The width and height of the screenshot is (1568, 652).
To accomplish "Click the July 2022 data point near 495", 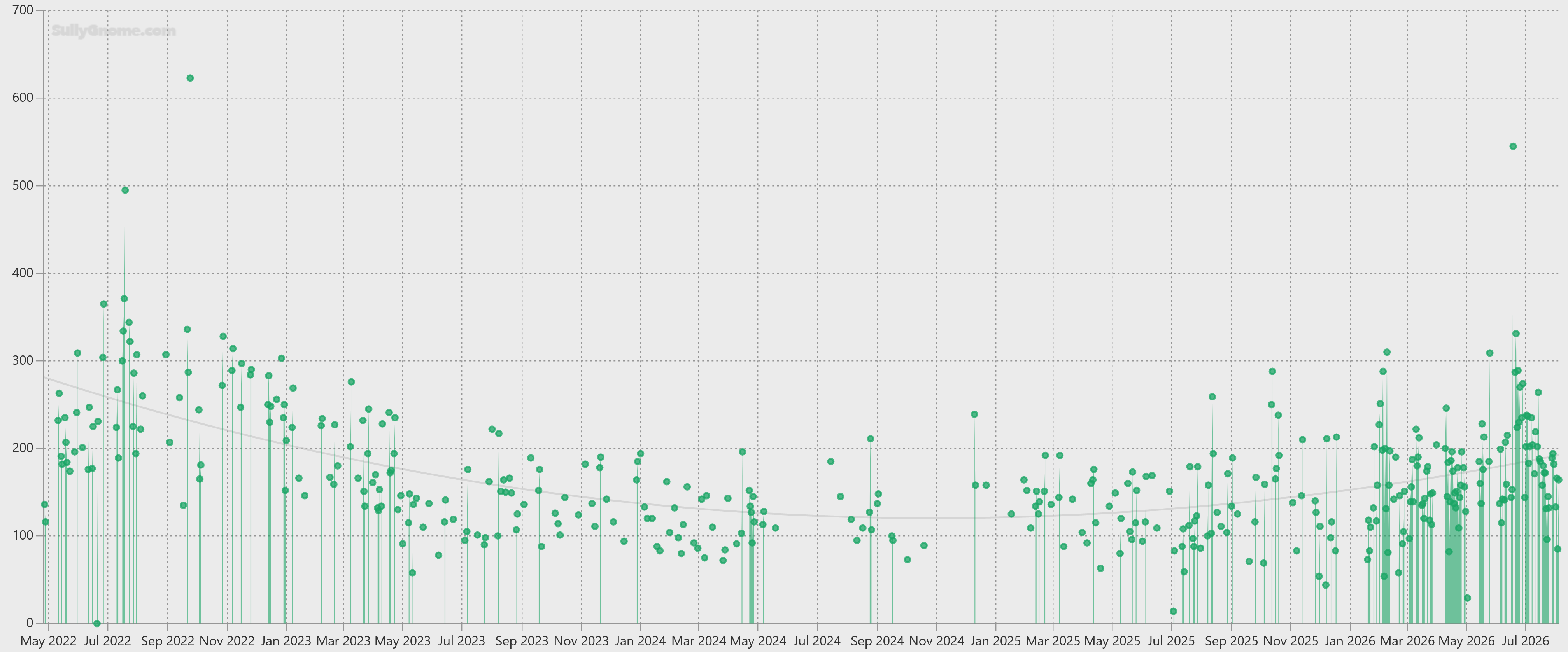I will pos(125,191).
